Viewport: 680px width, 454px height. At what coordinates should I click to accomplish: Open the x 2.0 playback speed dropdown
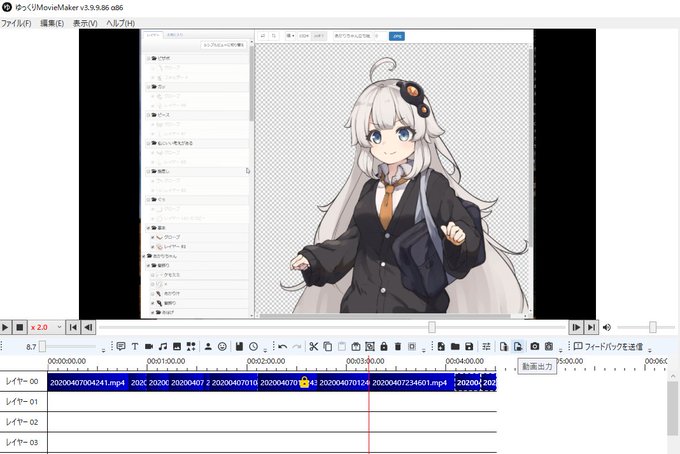pyautogui.click(x=46, y=327)
